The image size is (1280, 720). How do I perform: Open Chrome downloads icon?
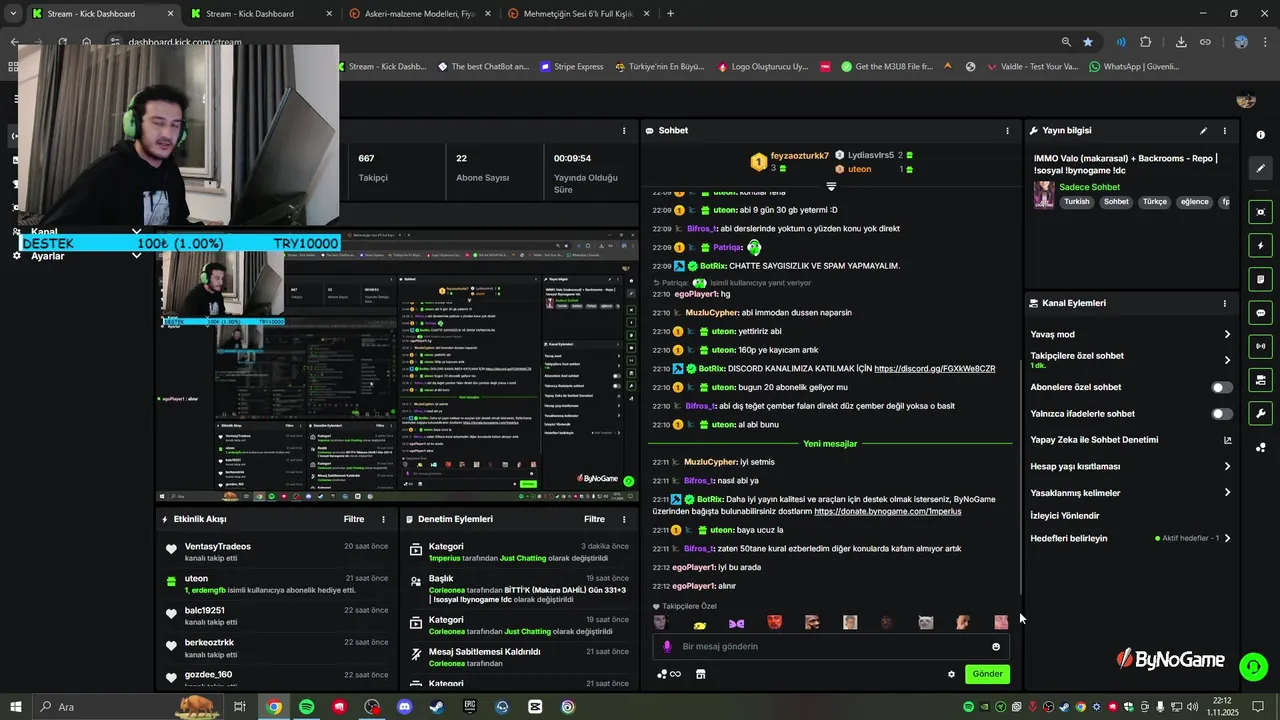tap(1181, 42)
